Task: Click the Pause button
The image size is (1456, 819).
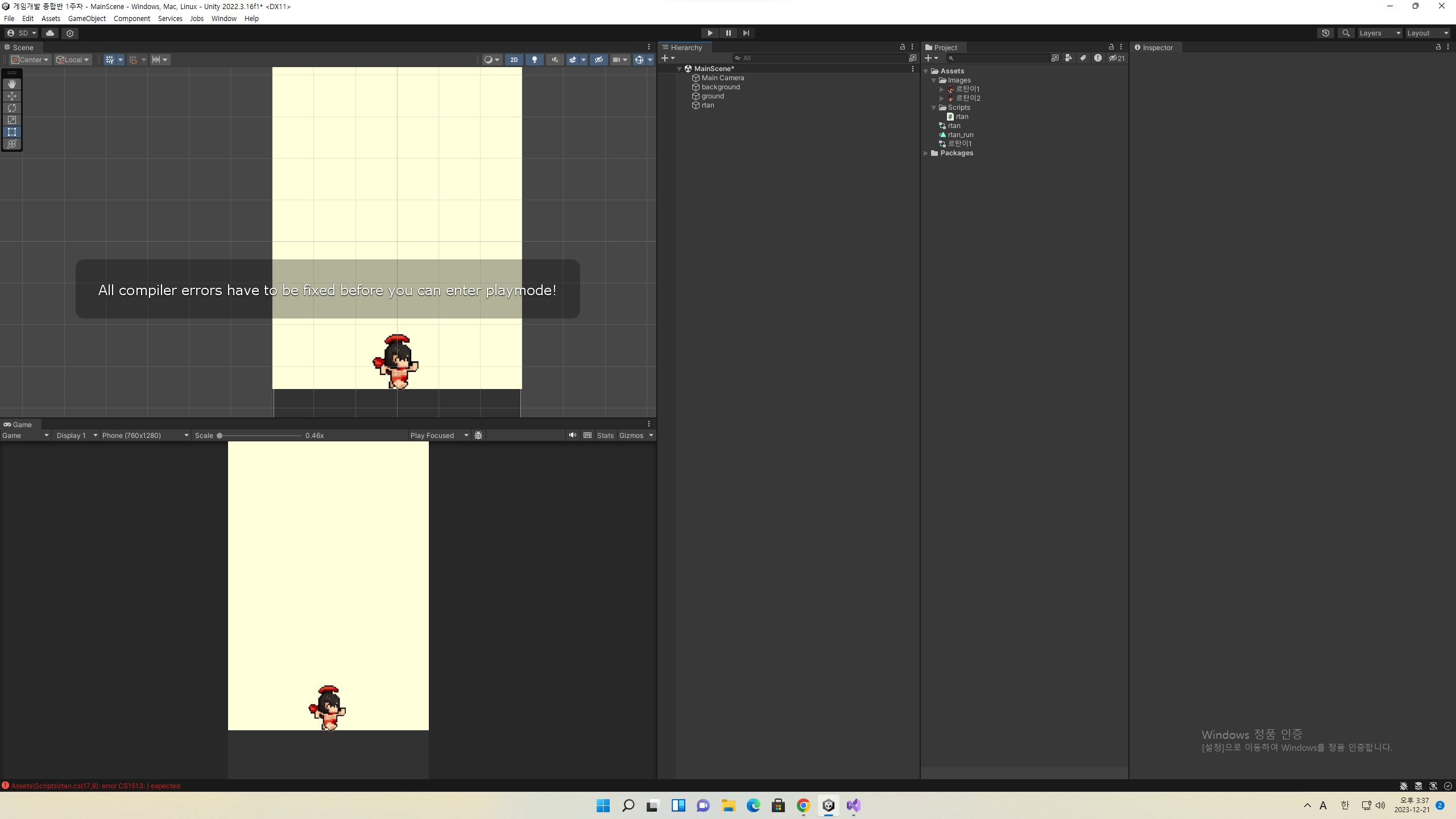Action: point(728,33)
